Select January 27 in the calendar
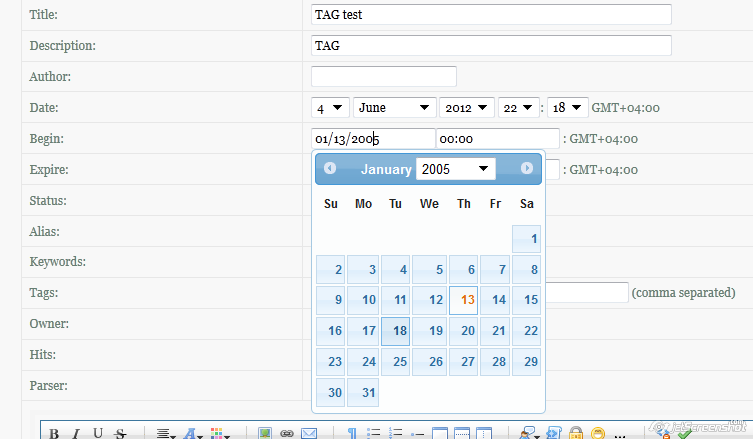 point(463,362)
